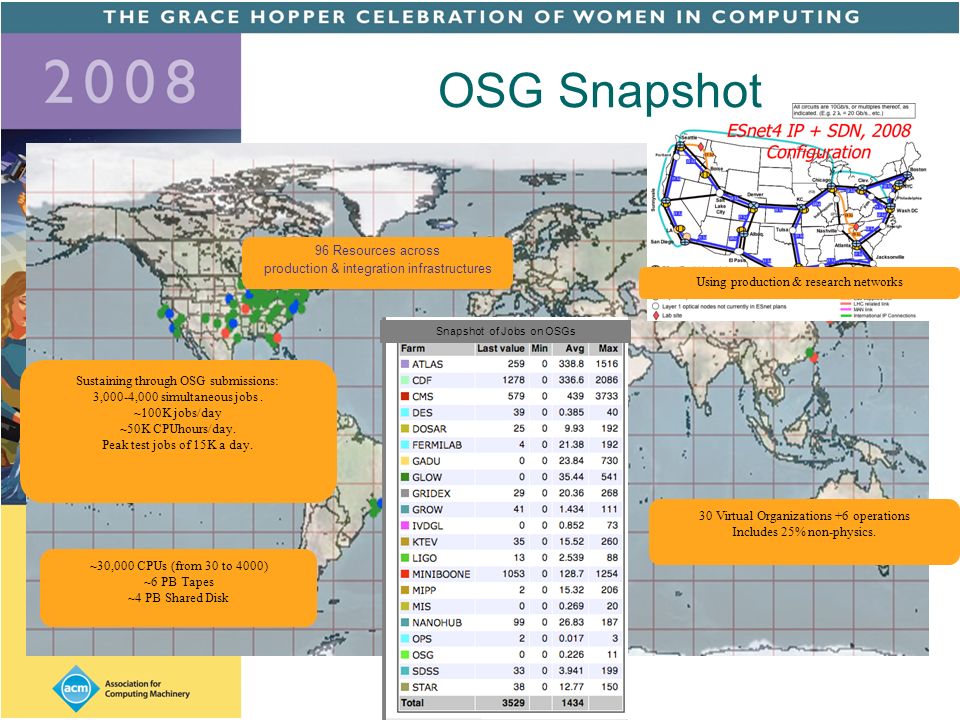Click the Avg column header
Screen dimensions: 960x720
point(574,348)
